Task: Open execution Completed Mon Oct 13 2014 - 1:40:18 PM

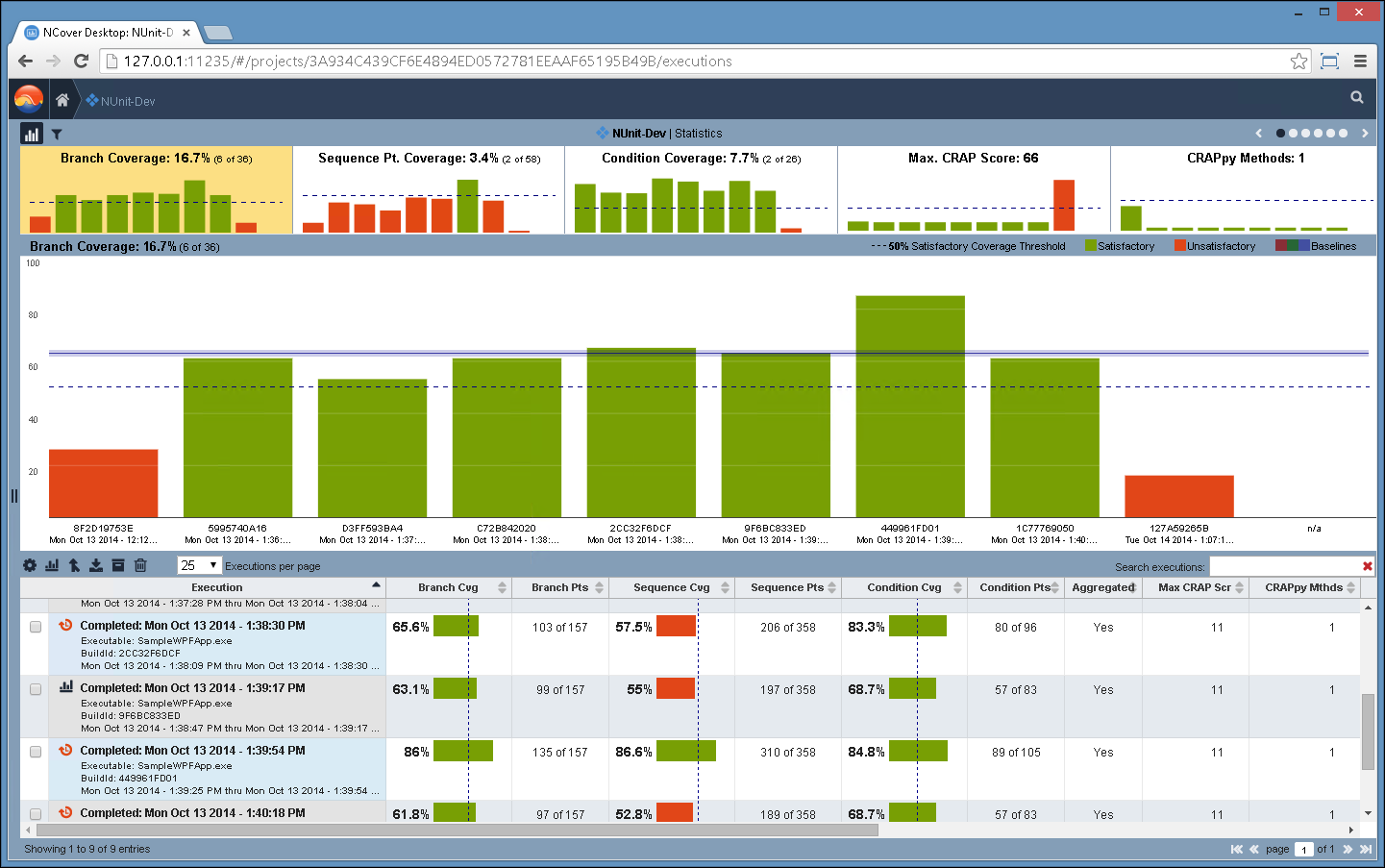Action: pyautogui.click(x=193, y=813)
